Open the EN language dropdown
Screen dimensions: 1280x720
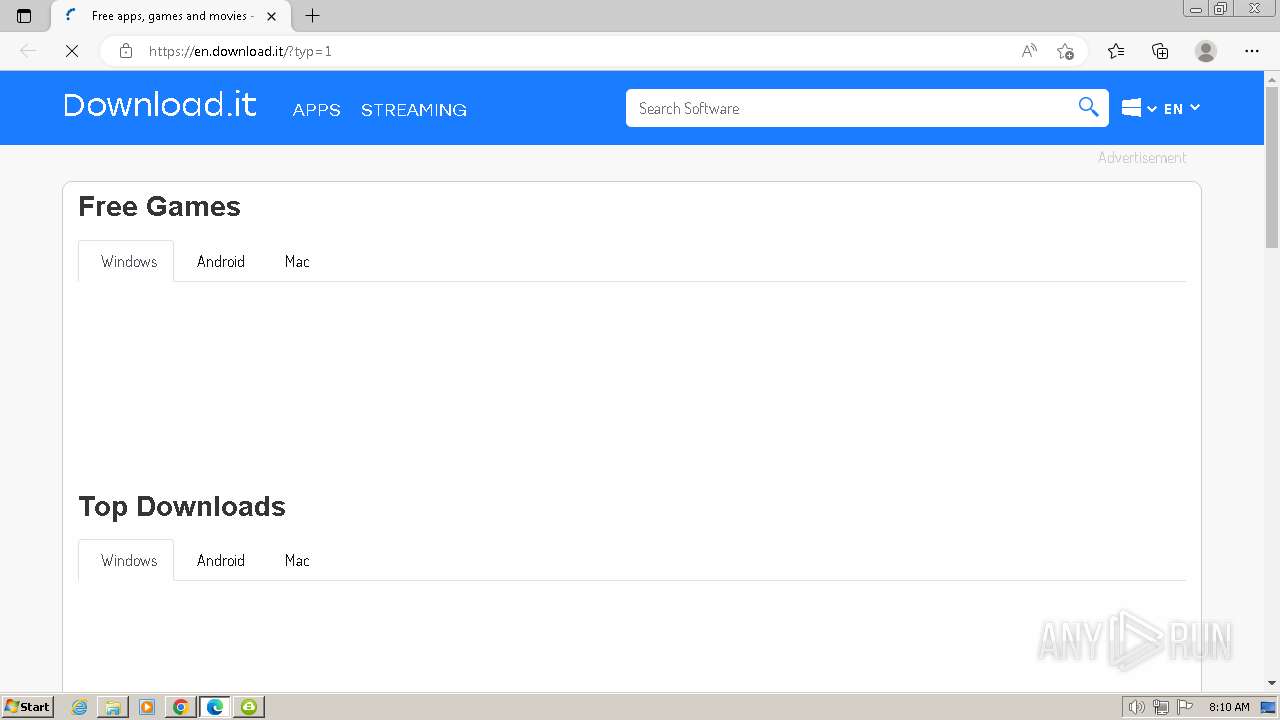pyautogui.click(x=1182, y=108)
